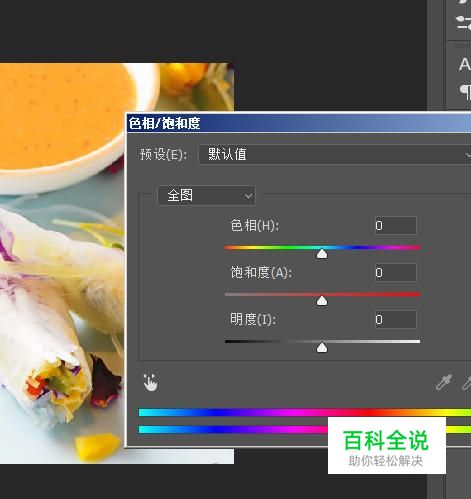This screenshot has height=499, width=471.
Task: Click the 饱和度 saturation slider handle
Action: pos(322,301)
